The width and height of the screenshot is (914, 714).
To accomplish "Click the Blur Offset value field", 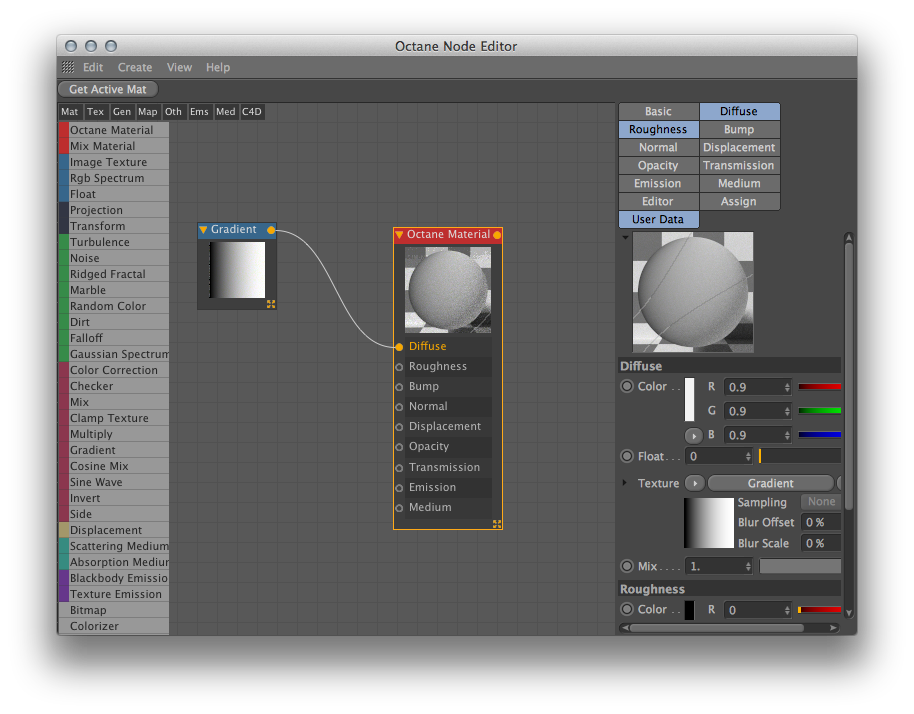I will click(x=821, y=522).
